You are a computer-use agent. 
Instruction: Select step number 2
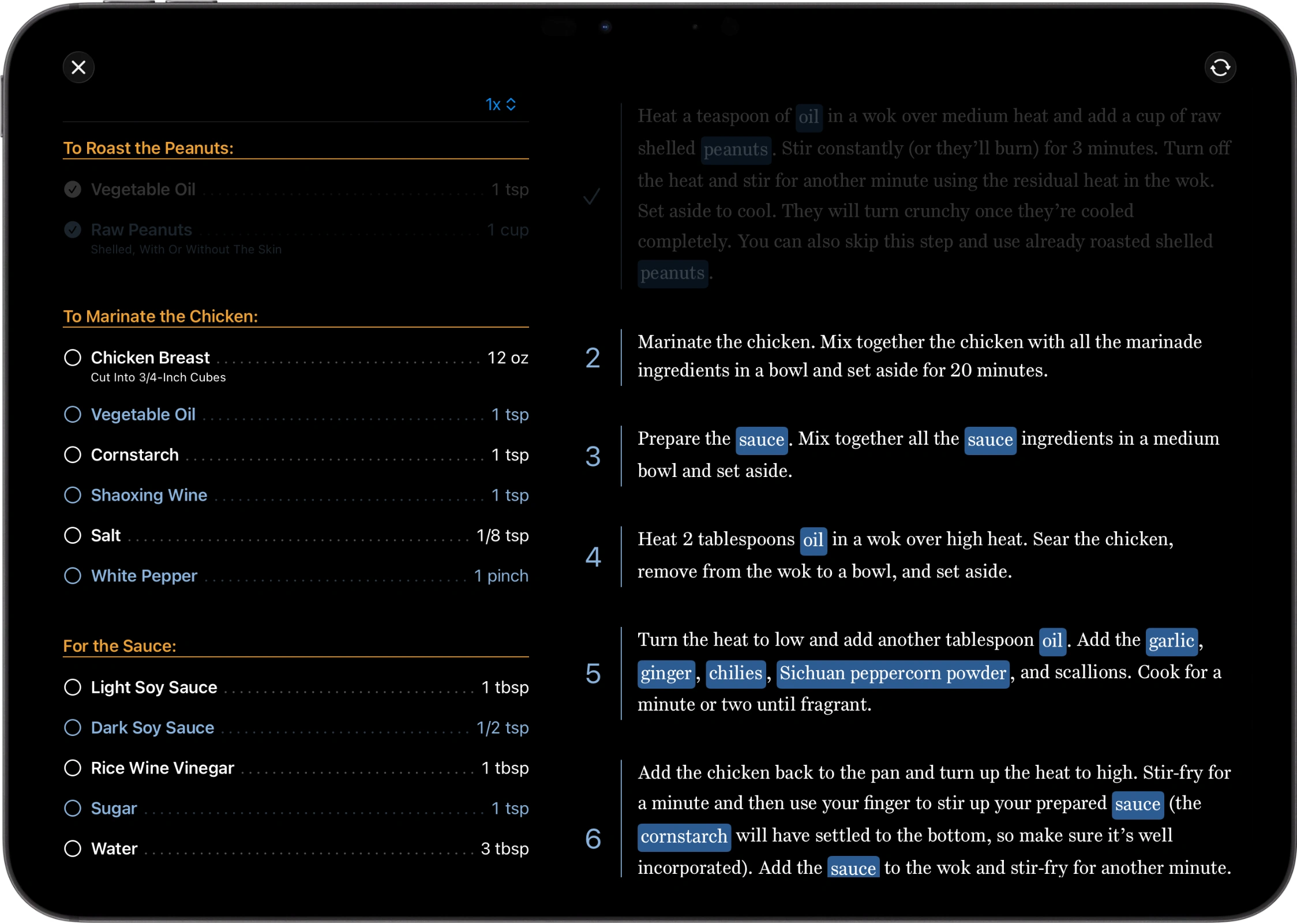click(x=593, y=358)
